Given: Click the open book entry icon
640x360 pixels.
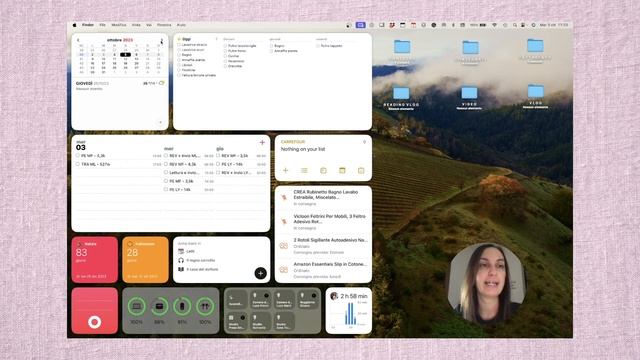Looking at the screenshot, I should click(x=181, y=269).
